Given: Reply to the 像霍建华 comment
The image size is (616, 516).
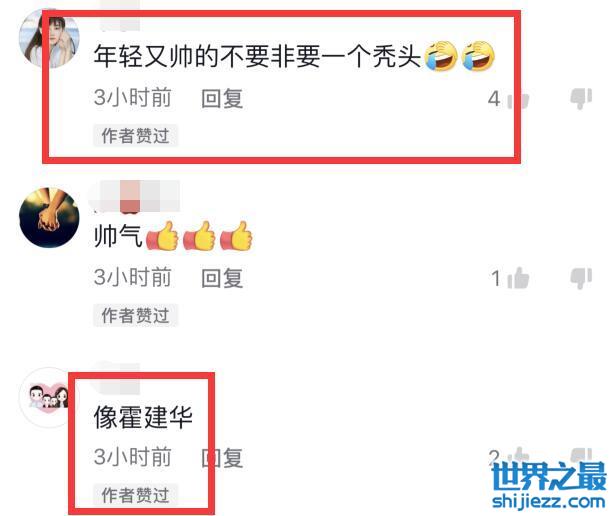Looking at the screenshot, I should pos(222,457).
